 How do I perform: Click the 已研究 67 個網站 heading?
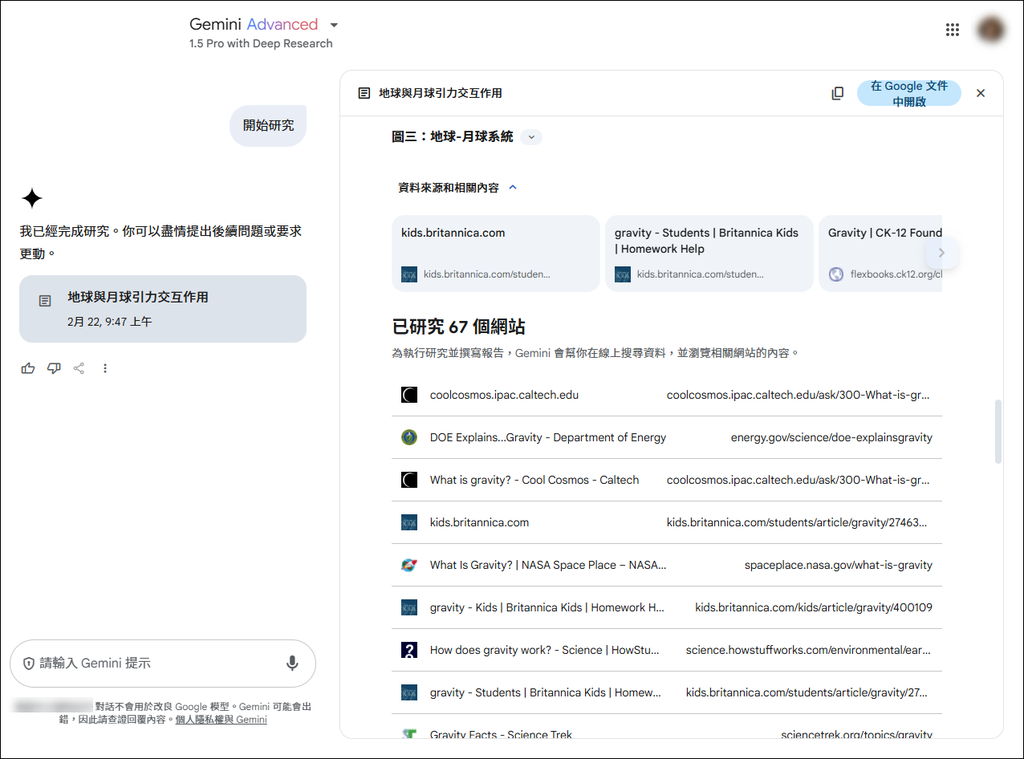[x=458, y=327]
